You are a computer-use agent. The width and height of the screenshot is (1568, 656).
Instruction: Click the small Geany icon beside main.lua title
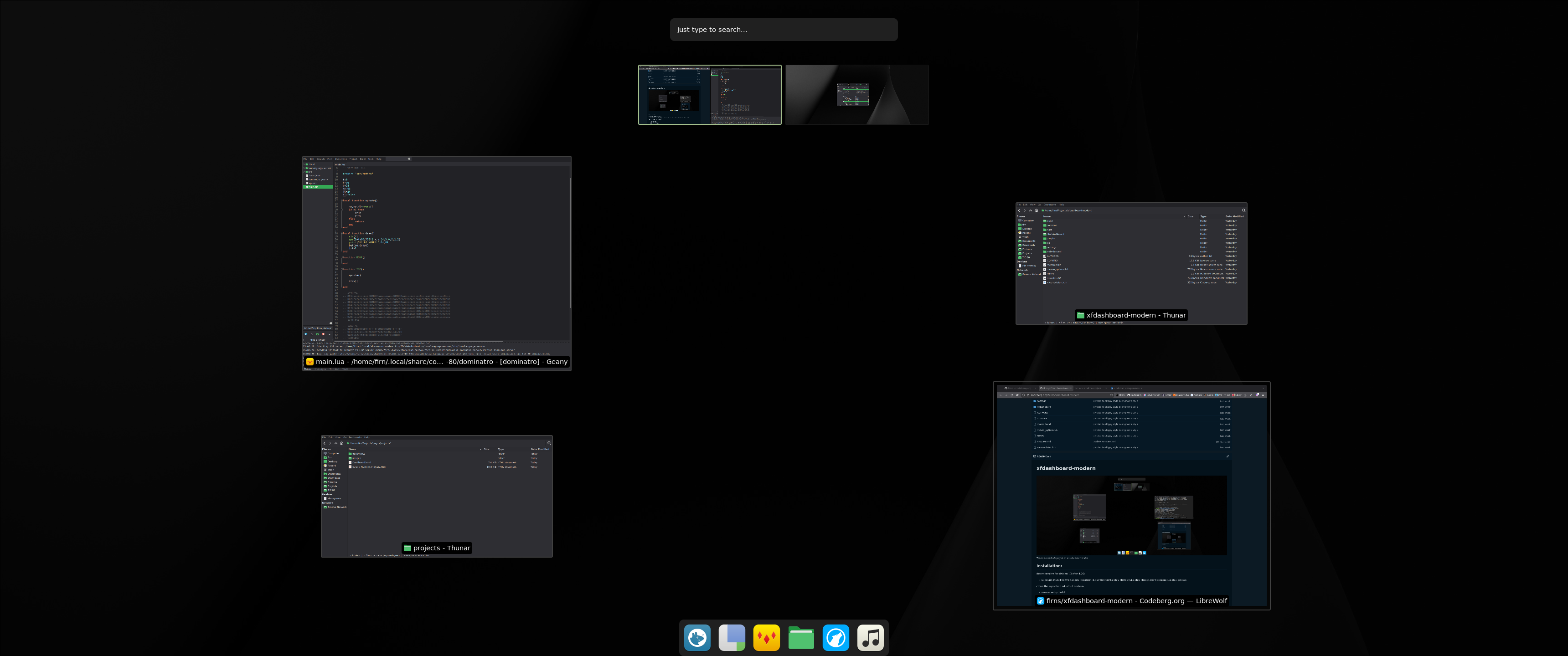pos(310,361)
